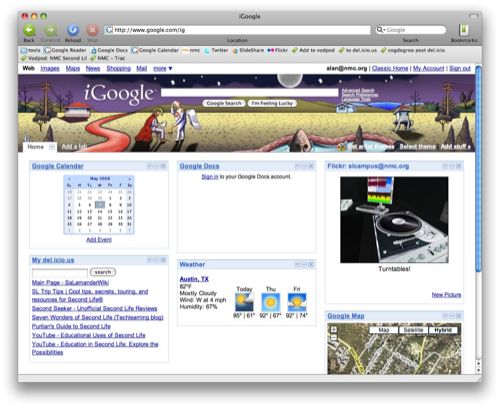Close the Google Map gadget

459,316
